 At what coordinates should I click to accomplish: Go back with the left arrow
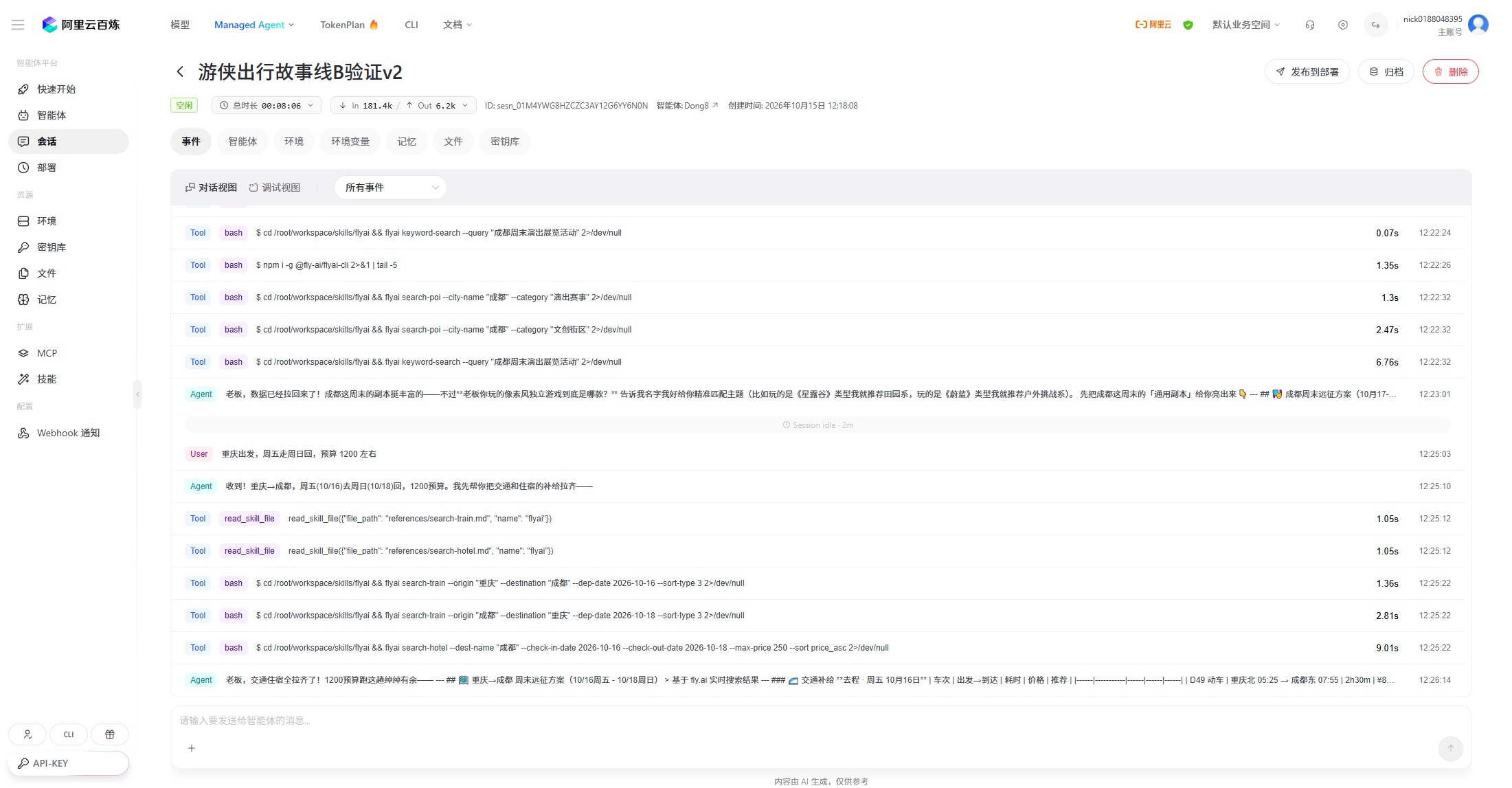[180, 71]
